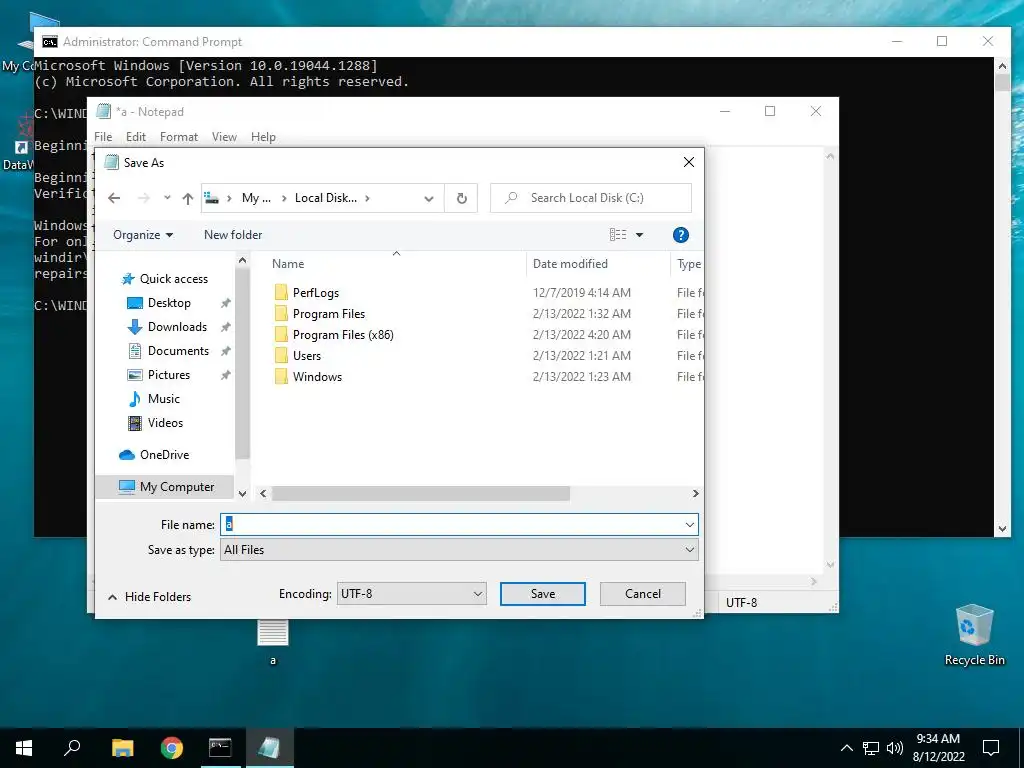Click the forward arrow in Save As dialog

click(144, 198)
